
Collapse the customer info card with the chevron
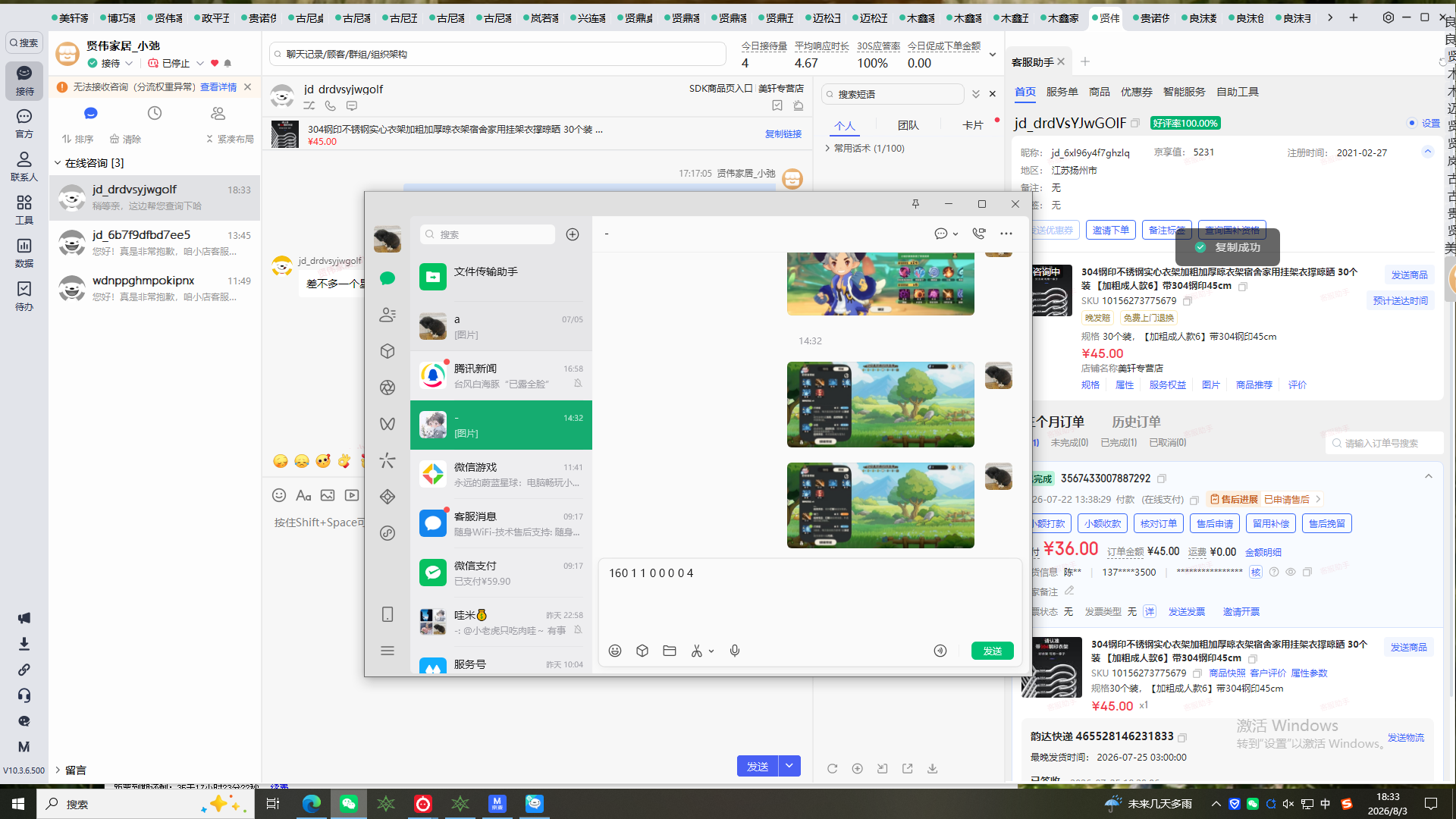point(1428,152)
